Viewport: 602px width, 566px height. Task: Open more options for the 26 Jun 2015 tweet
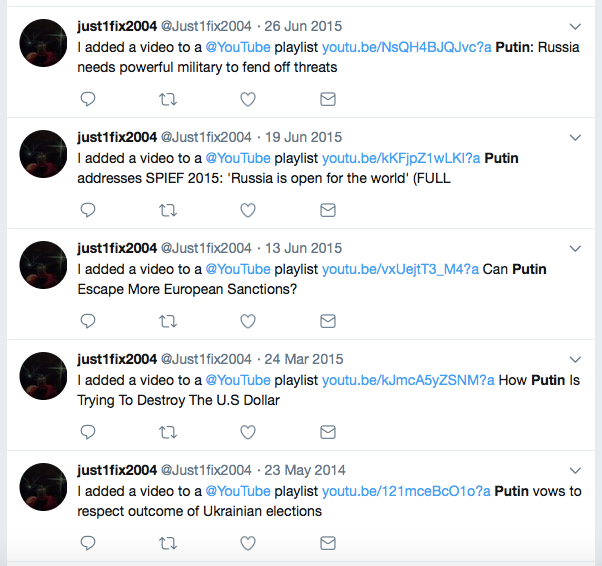tap(575, 26)
